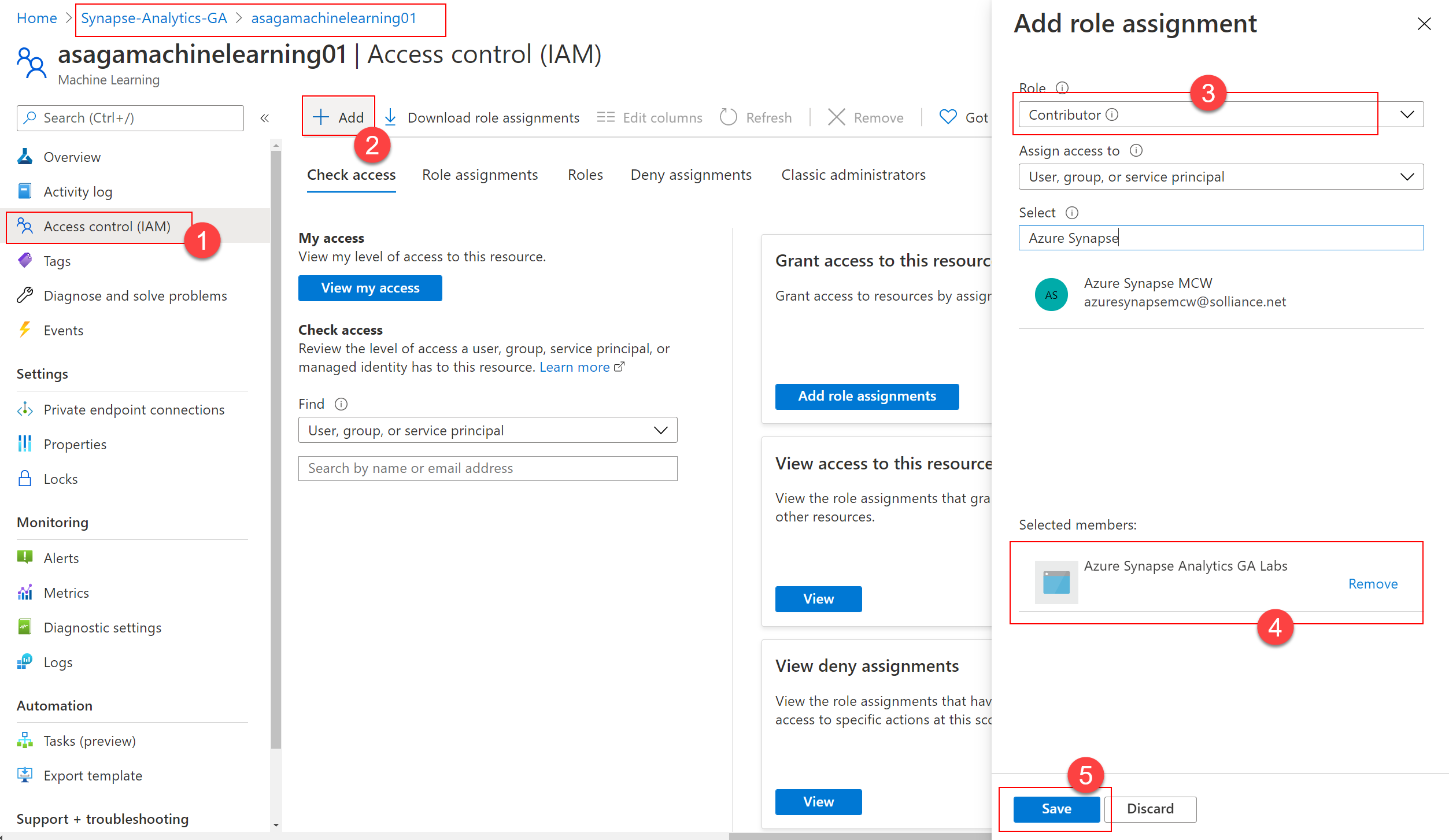Open Logs under Monitoring
1449x840 pixels.
58,662
